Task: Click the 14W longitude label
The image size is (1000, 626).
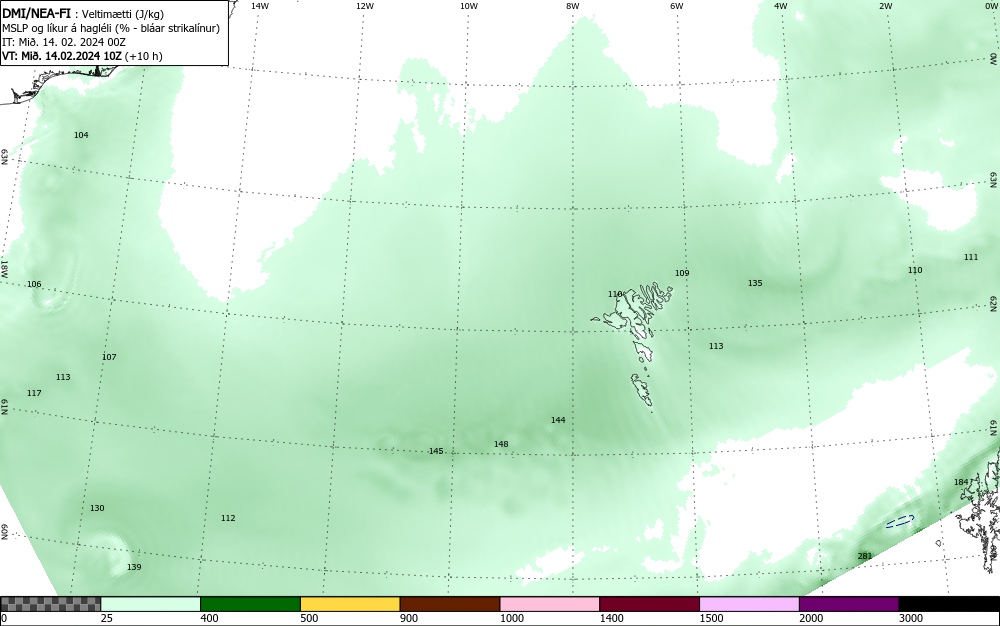Action: coord(260,6)
